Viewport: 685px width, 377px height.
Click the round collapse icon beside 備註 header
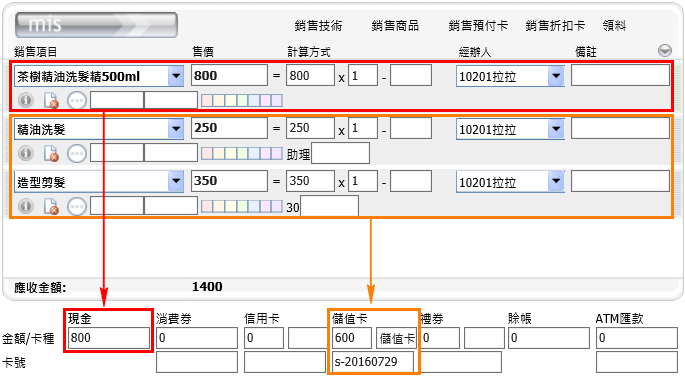click(x=665, y=51)
